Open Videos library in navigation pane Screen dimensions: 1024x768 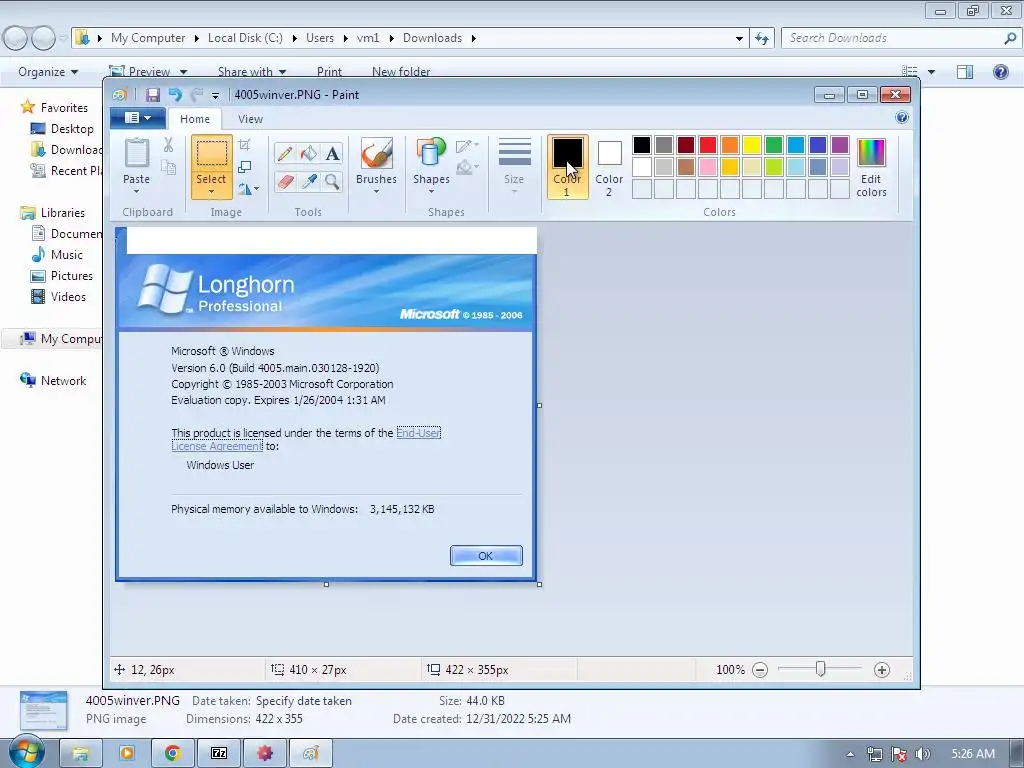(68, 296)
